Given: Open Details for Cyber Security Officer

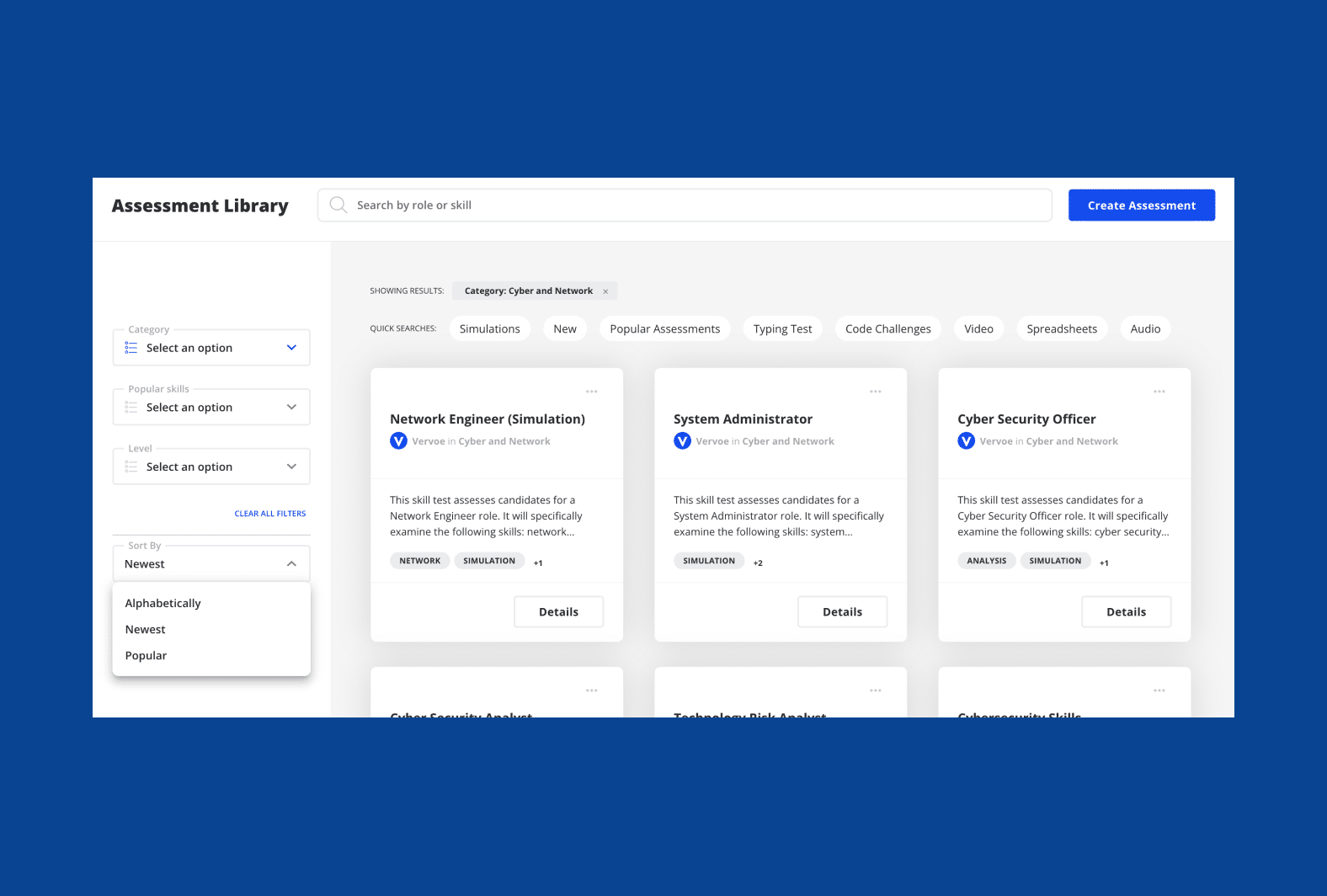Looking at the screenshot, I should pos(1127,612).
